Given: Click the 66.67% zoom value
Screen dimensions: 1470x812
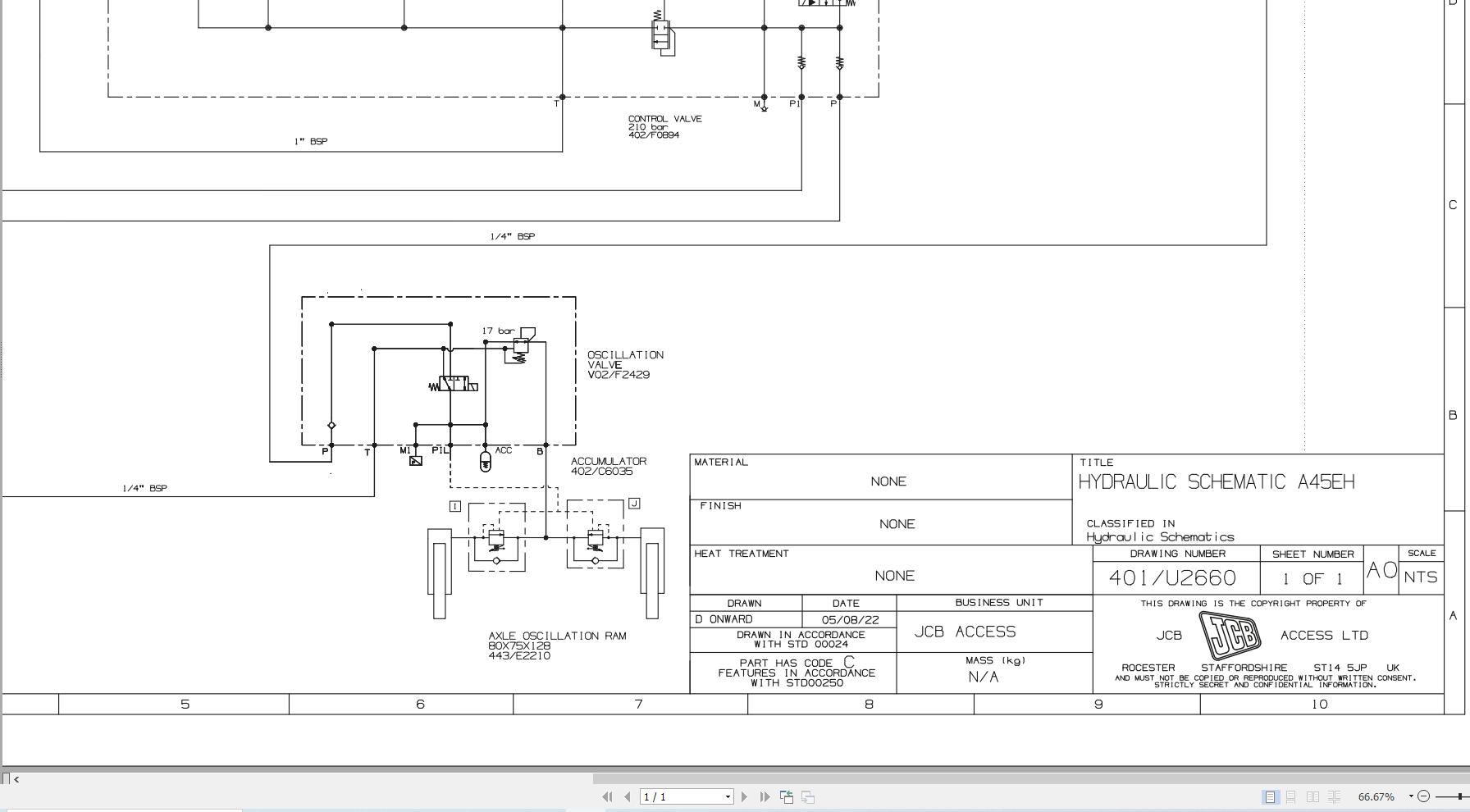Looking at the screenshot, I should click(x=1376, y=796).
